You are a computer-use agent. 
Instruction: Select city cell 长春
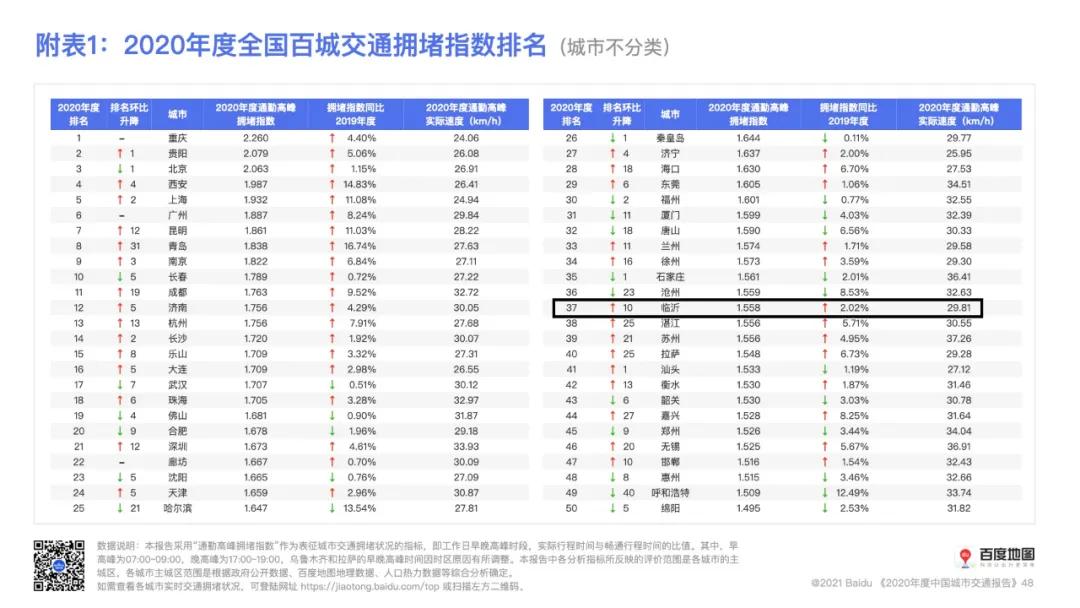tap(178, 277)
